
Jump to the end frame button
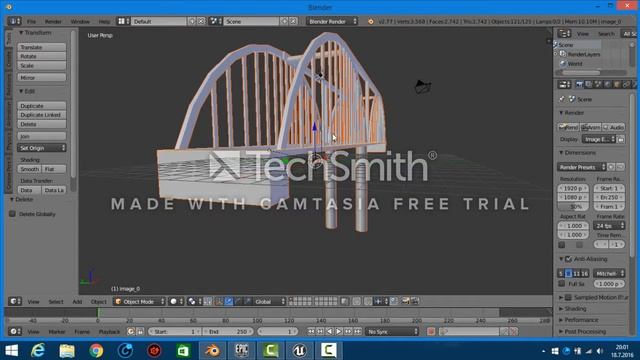(x=358, y=331)
